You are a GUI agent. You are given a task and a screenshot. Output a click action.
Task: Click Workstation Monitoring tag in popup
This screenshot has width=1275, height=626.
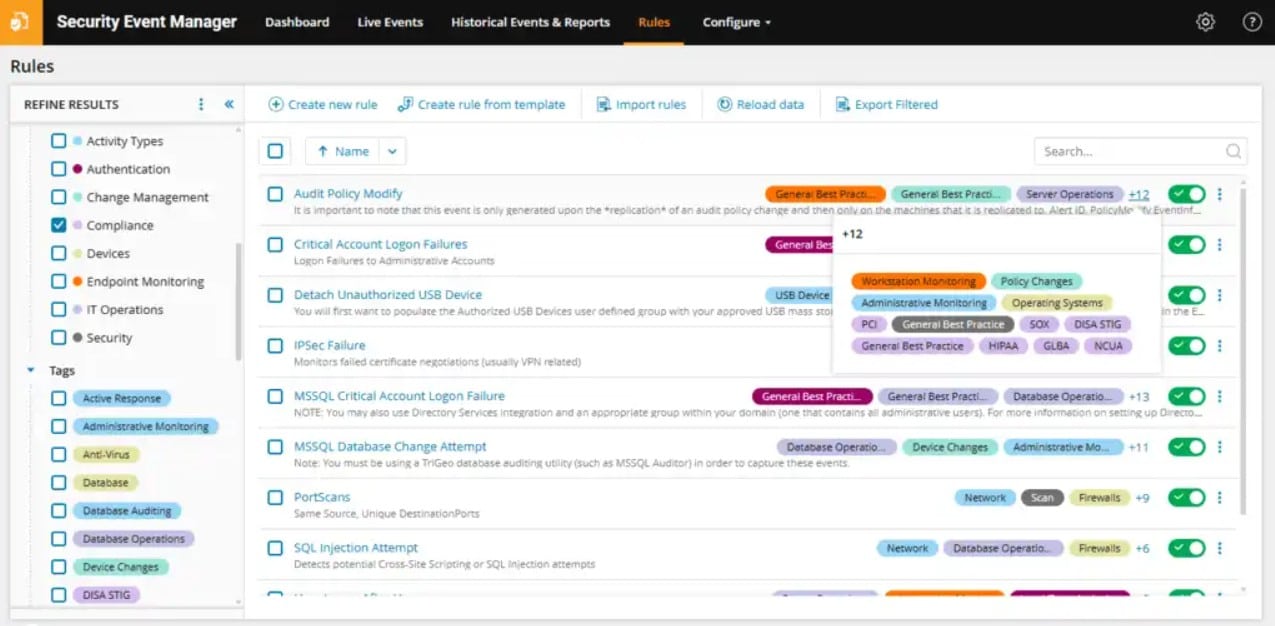(x=919, y=282)
